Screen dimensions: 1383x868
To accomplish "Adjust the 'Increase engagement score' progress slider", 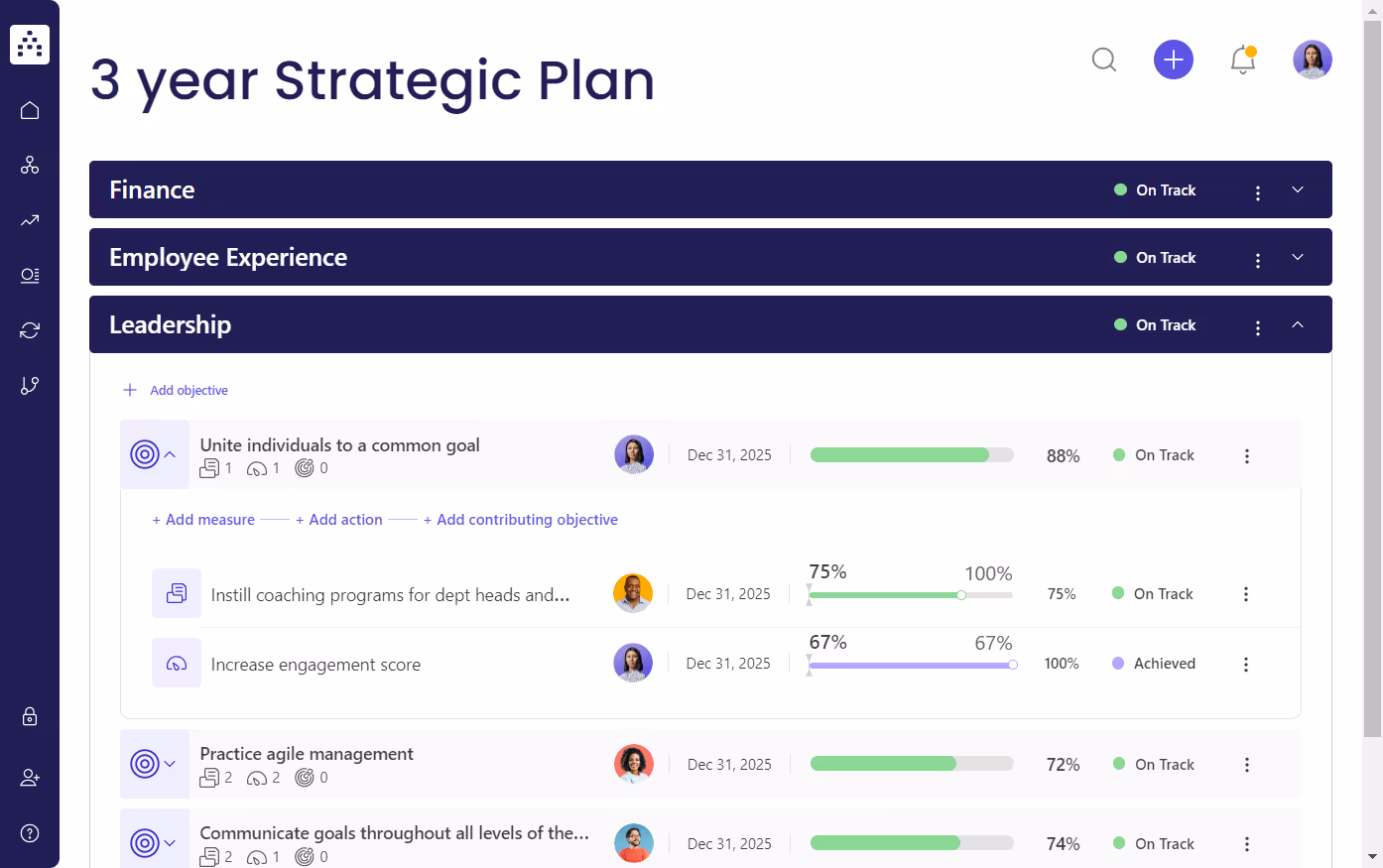I will tap(1013, 665).
